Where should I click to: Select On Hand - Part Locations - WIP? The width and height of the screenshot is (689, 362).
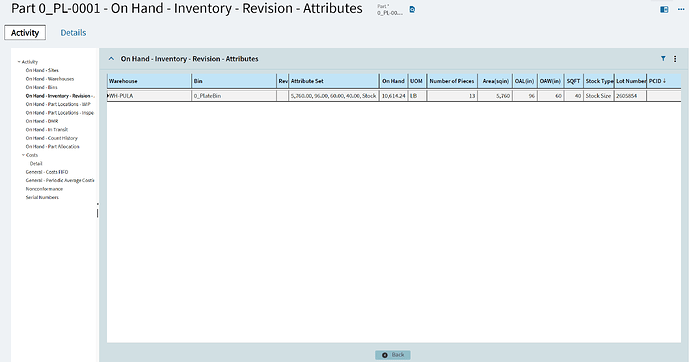pyautogui.click(x=58, y=104)
